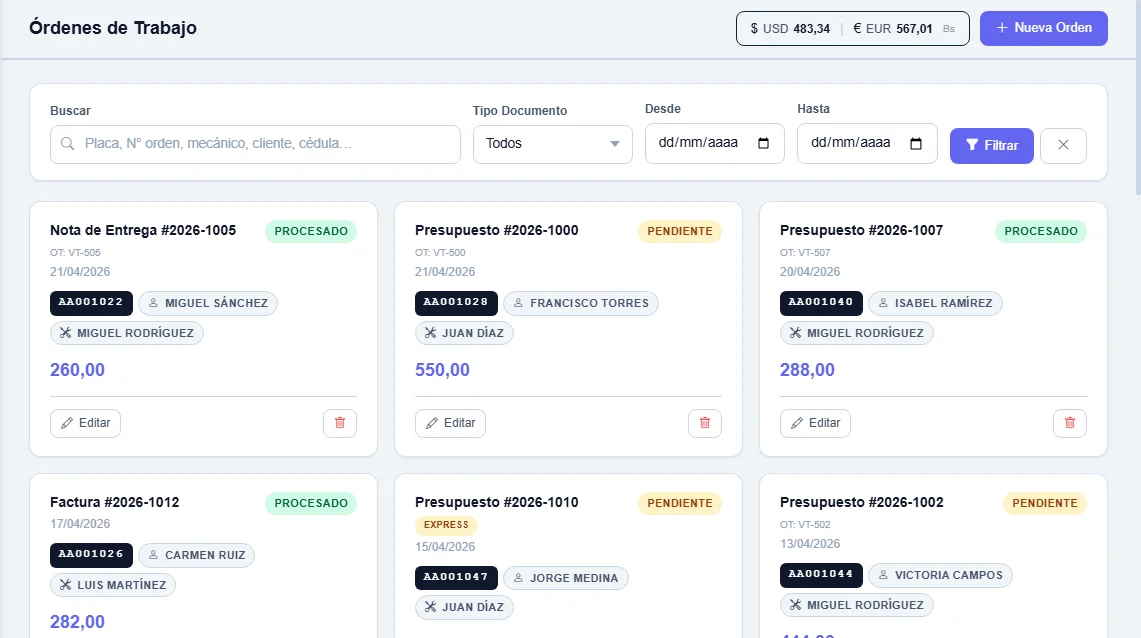Click client chip Carmen Ruiz
Screen dimensions: 1141x638
196,554
